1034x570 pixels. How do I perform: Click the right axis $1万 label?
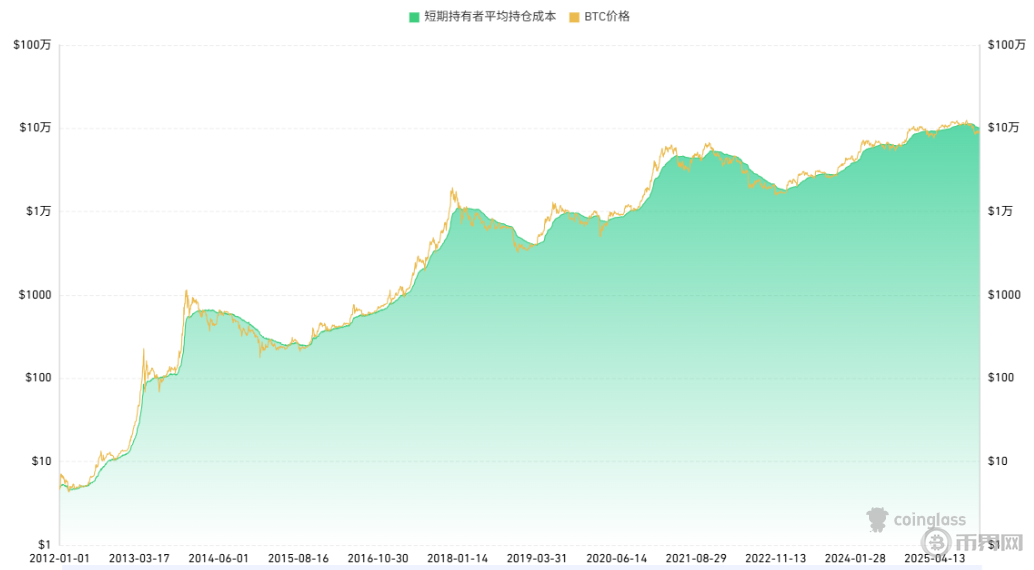(x=1004, y=211)
